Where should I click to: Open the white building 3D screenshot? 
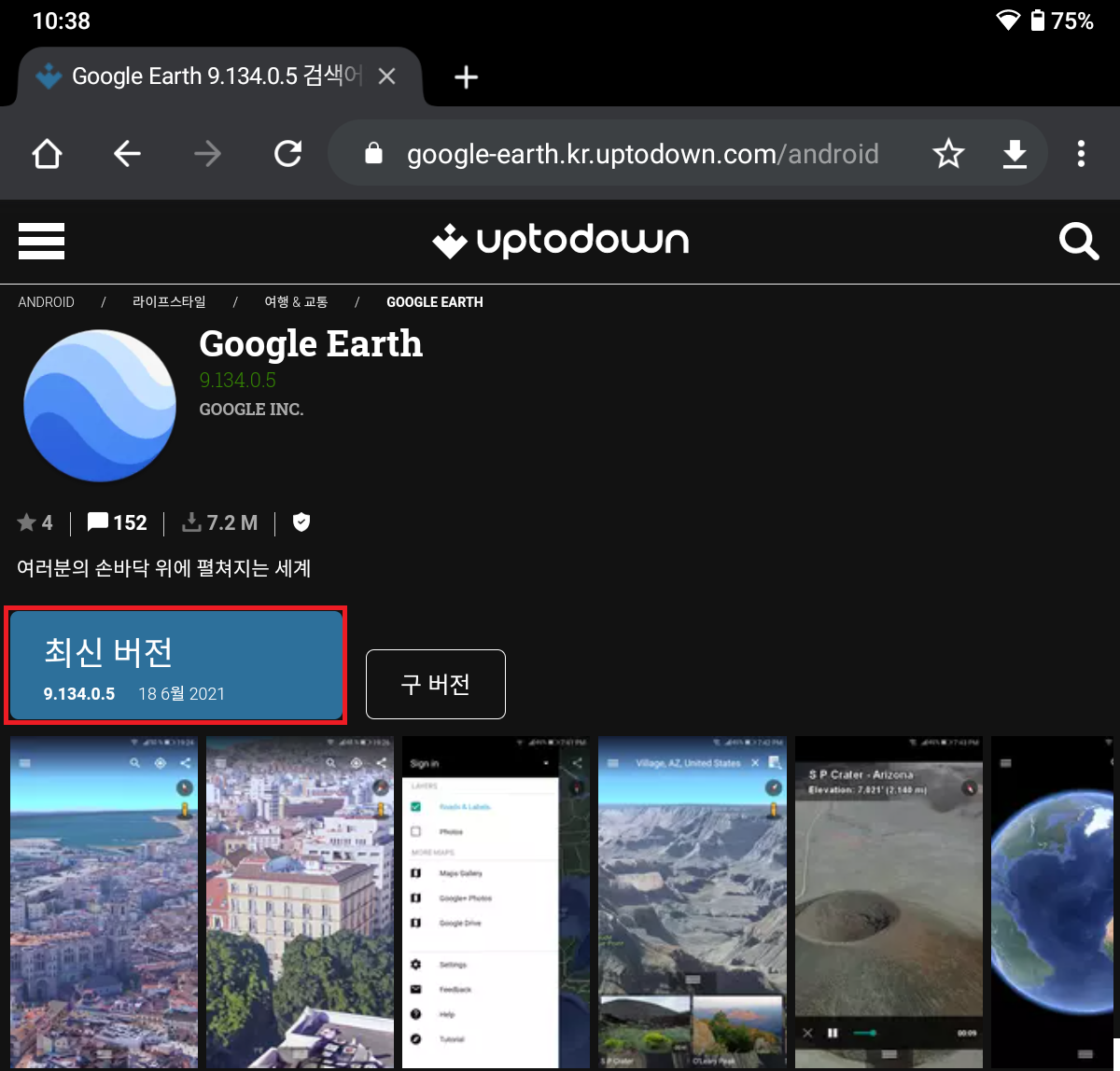pos(300,902)
